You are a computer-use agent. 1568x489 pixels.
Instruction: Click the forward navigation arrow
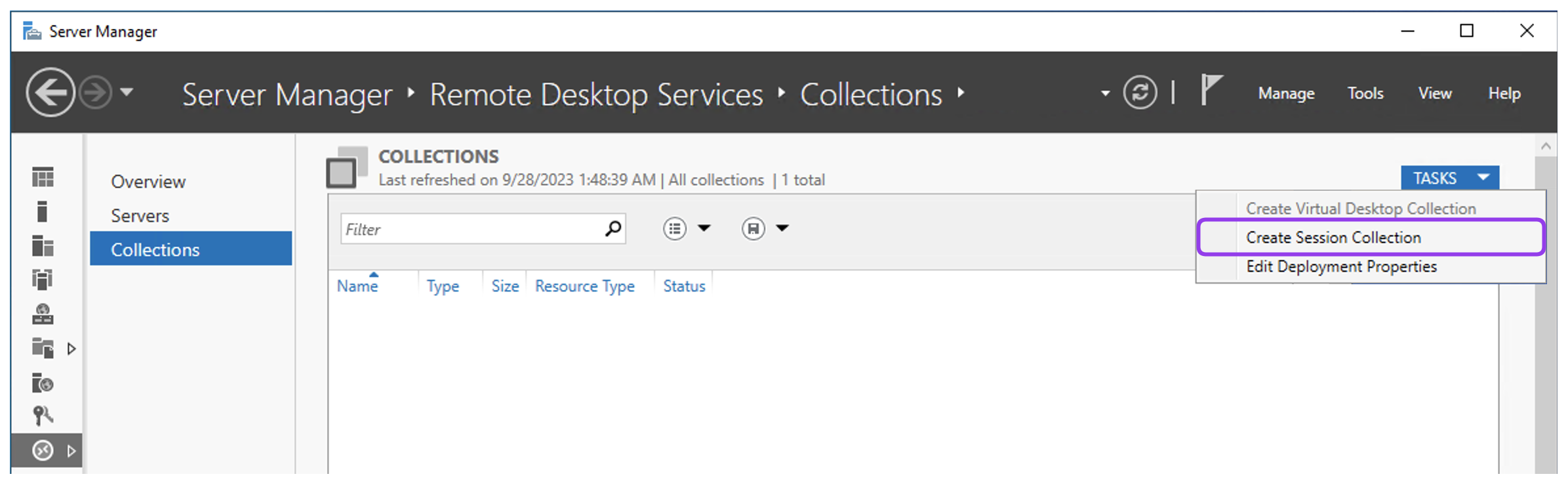tap(96, 93)
